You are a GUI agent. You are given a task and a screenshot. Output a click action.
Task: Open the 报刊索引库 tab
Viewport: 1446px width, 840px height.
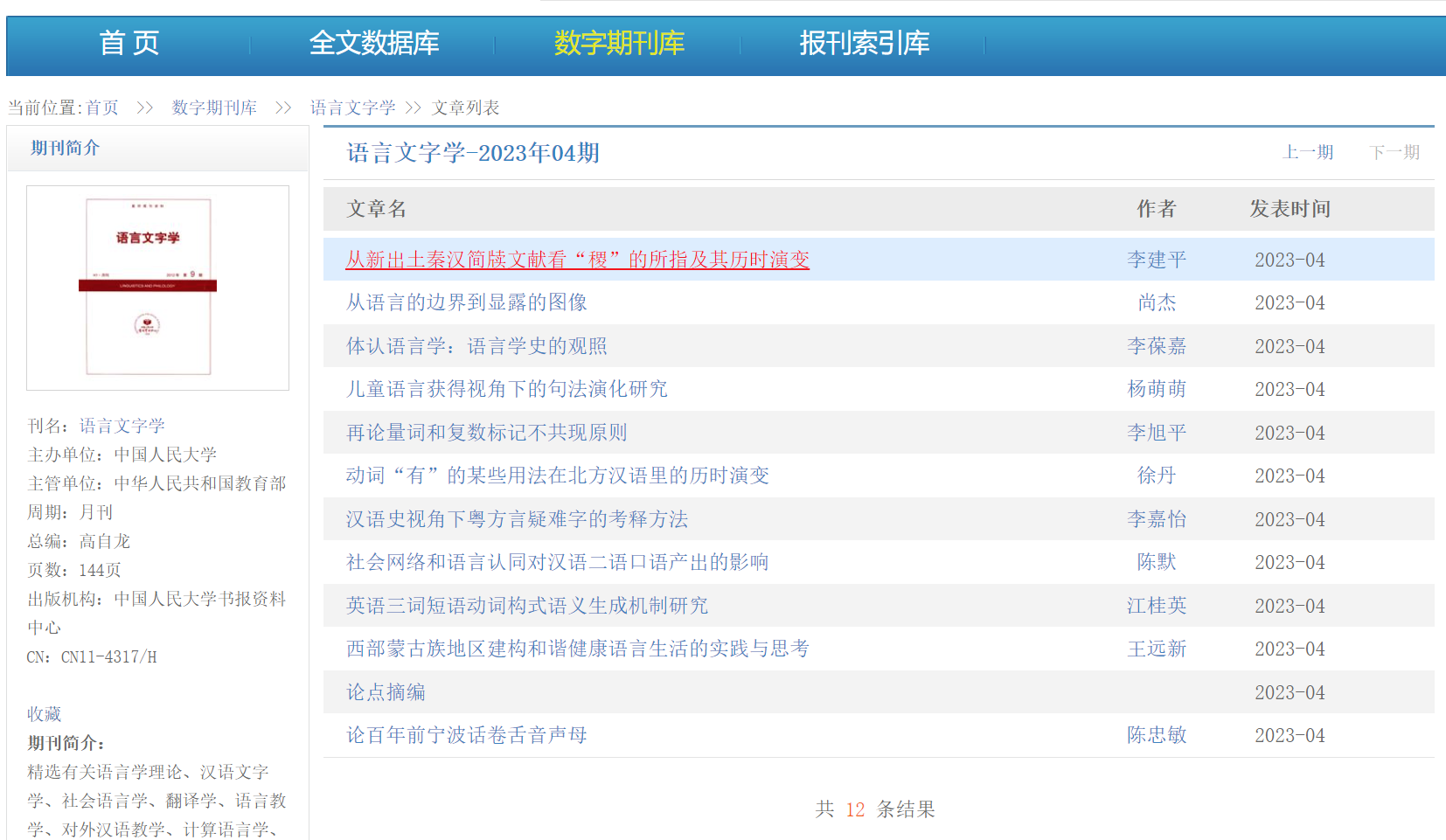864,43
